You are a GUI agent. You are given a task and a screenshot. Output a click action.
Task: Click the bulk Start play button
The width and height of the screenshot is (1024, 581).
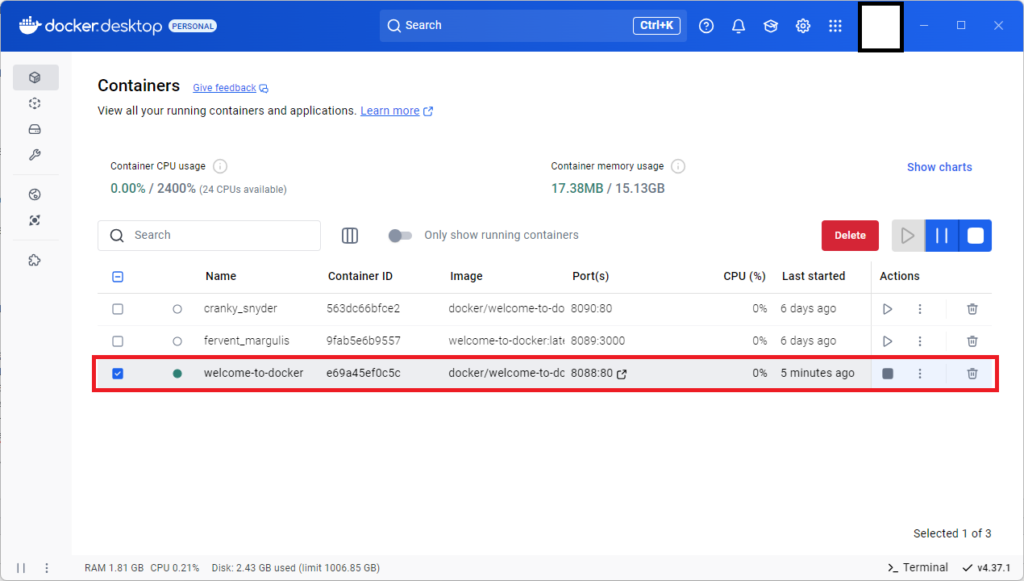point(908,236)
